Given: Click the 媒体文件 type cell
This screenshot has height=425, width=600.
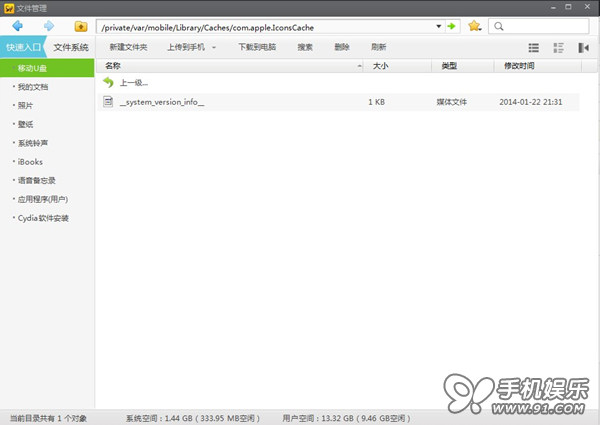Looking at the screenshot, I should click(452, 102).
